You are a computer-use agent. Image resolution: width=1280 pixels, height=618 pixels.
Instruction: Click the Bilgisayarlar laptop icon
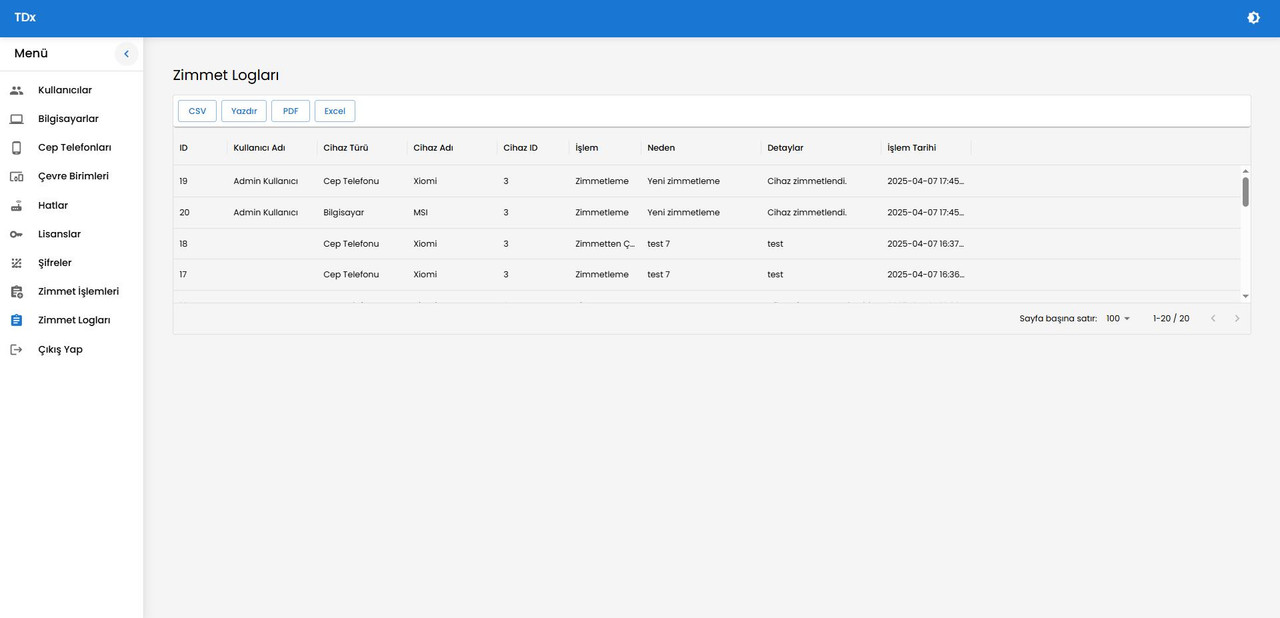pyautogui.click(x=16, y=119)
